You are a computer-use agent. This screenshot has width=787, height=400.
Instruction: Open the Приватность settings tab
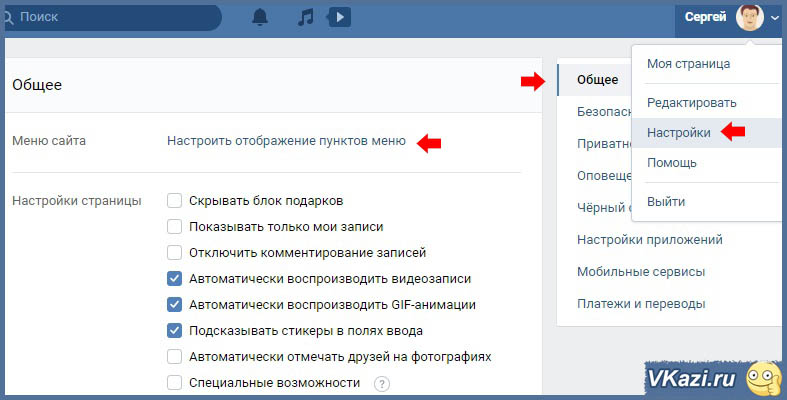point(595,144)
